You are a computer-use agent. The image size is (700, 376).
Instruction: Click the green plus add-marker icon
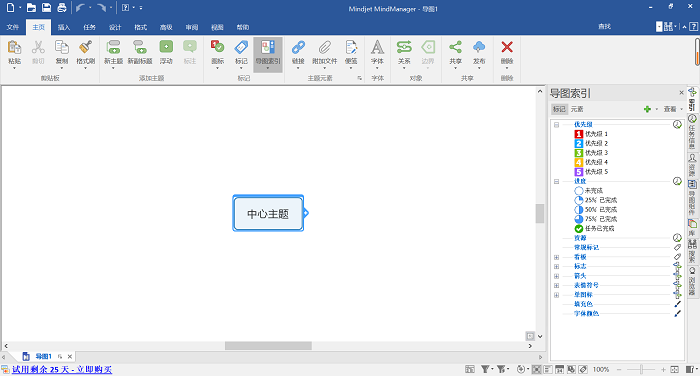(647, 109)
